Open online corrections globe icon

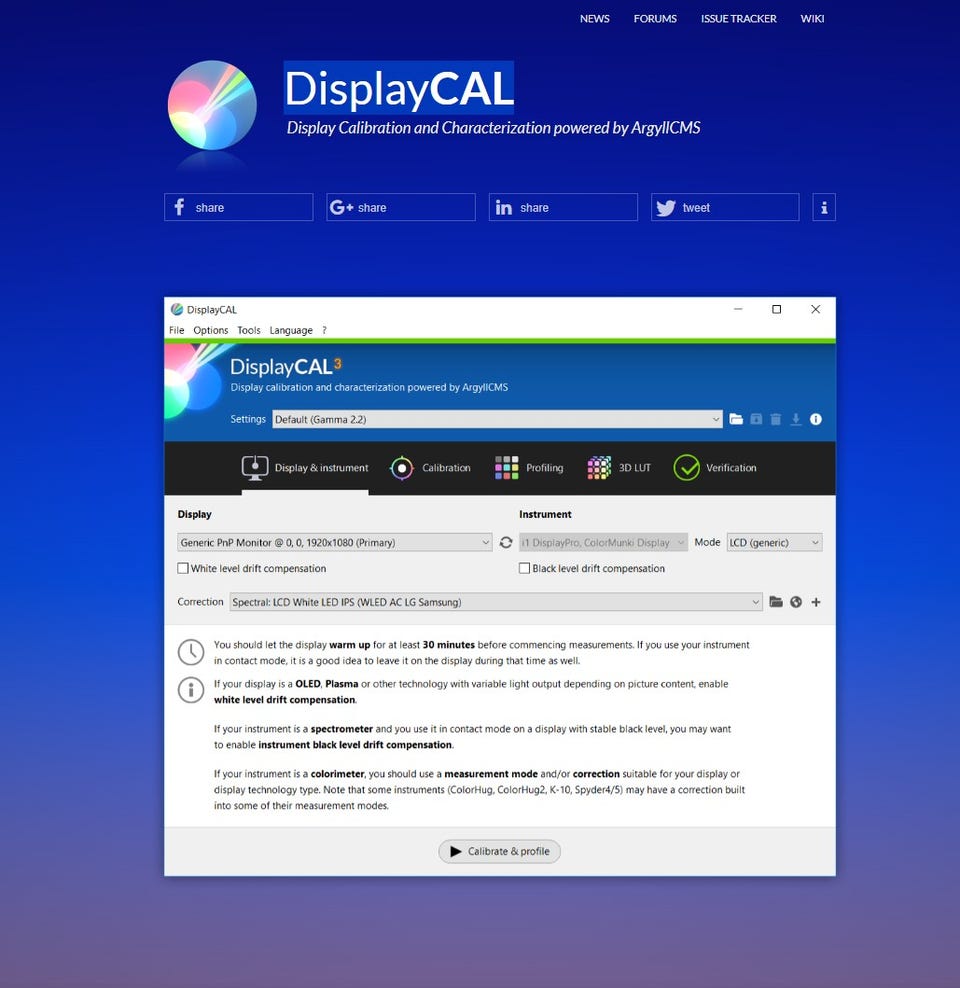click(796, 602)
